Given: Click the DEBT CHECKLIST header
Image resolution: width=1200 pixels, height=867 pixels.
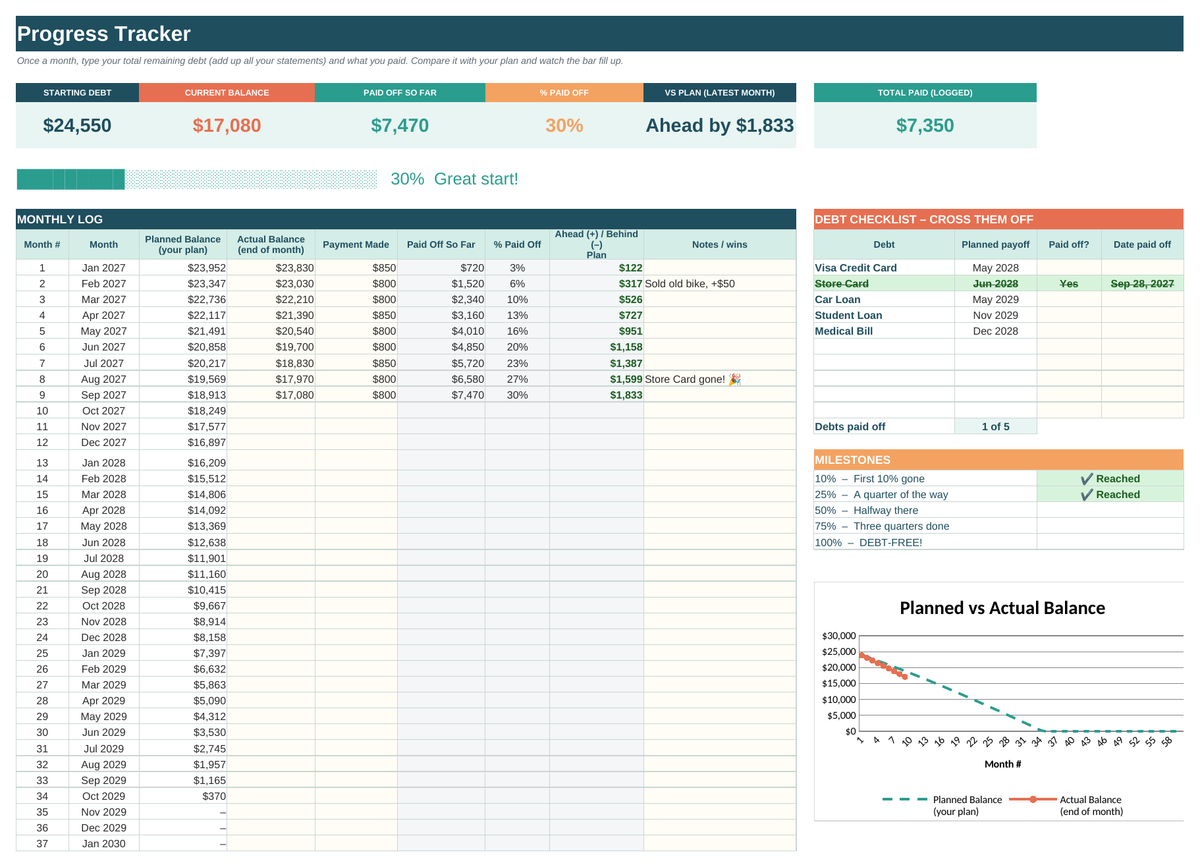Looking at the screenshot, I should coord(999,219).
